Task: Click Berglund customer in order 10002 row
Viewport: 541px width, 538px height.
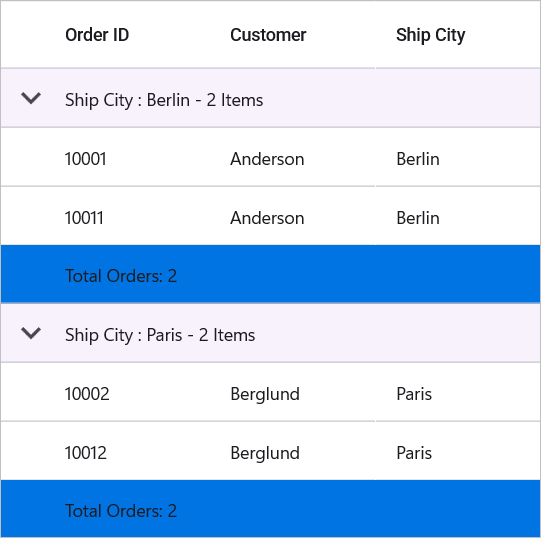Action: pos(265,394)
